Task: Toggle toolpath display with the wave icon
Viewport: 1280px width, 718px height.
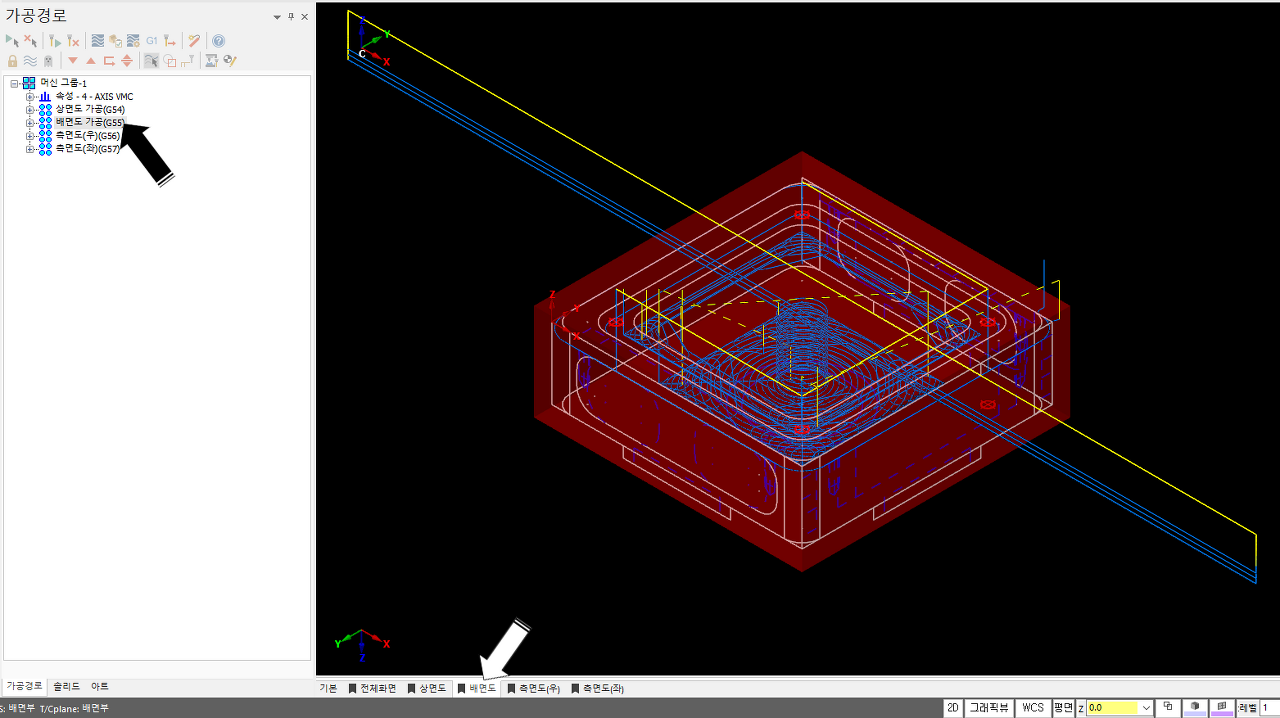Action: [x=30, y=61]
